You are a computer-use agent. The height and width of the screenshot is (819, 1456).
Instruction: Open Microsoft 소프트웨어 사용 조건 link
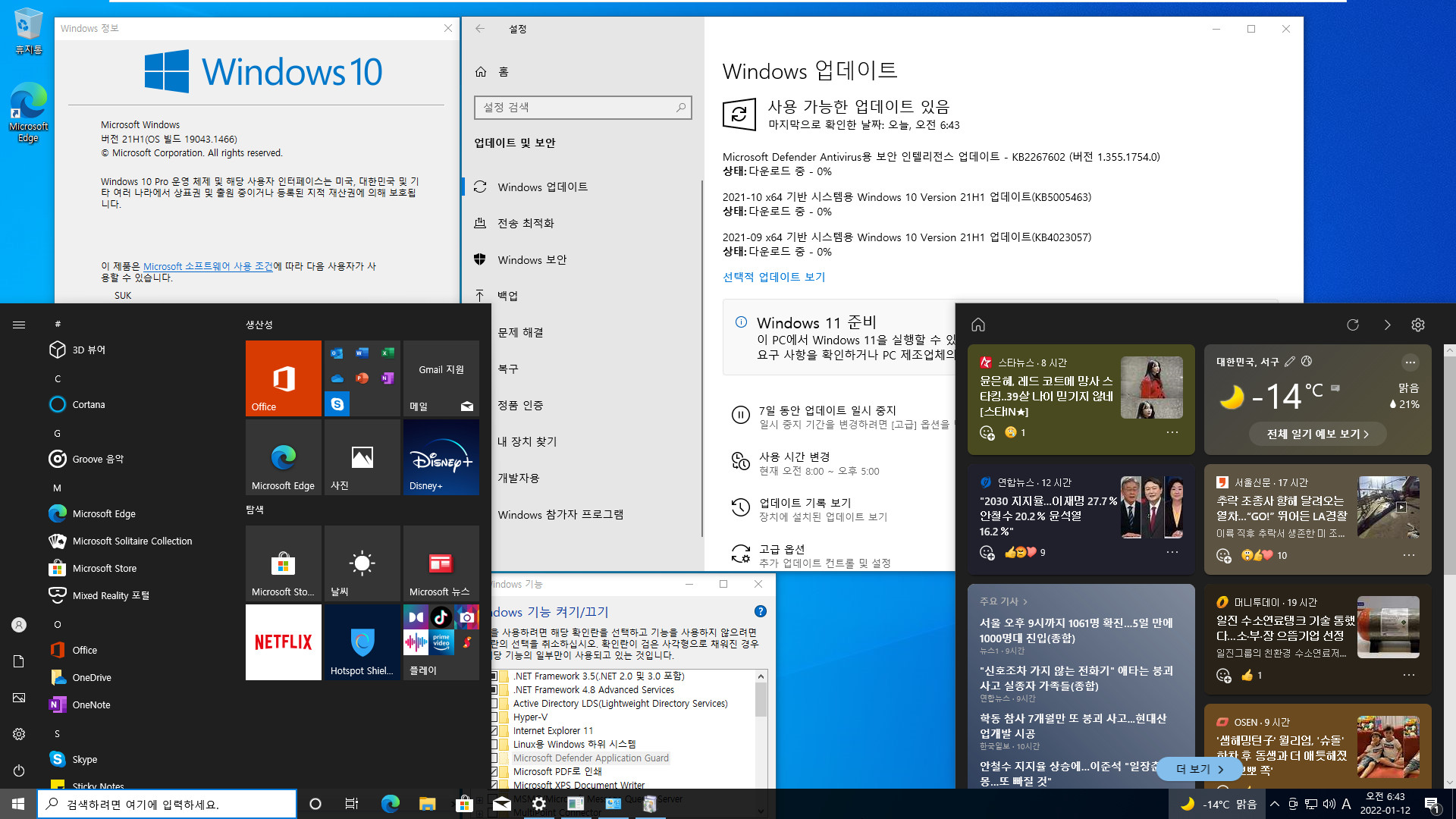click(208, 266)
